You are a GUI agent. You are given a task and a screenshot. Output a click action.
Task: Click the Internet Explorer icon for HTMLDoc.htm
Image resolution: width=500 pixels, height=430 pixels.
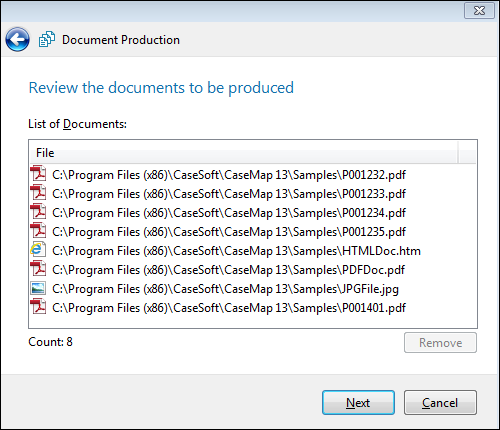click(38, 250)
